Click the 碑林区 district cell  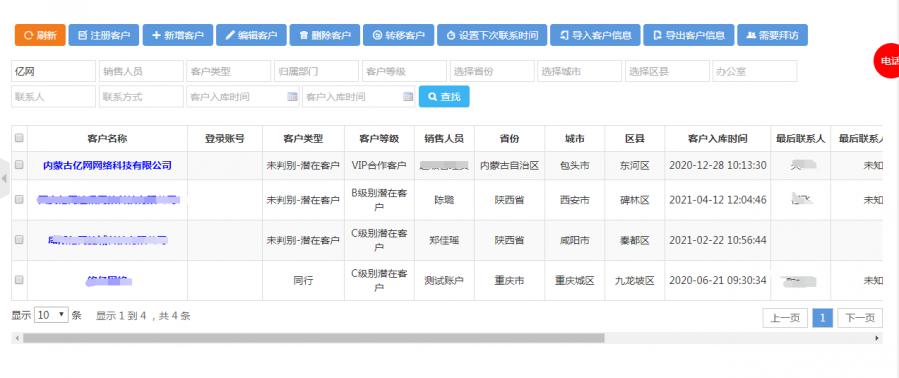click(635, 200)
